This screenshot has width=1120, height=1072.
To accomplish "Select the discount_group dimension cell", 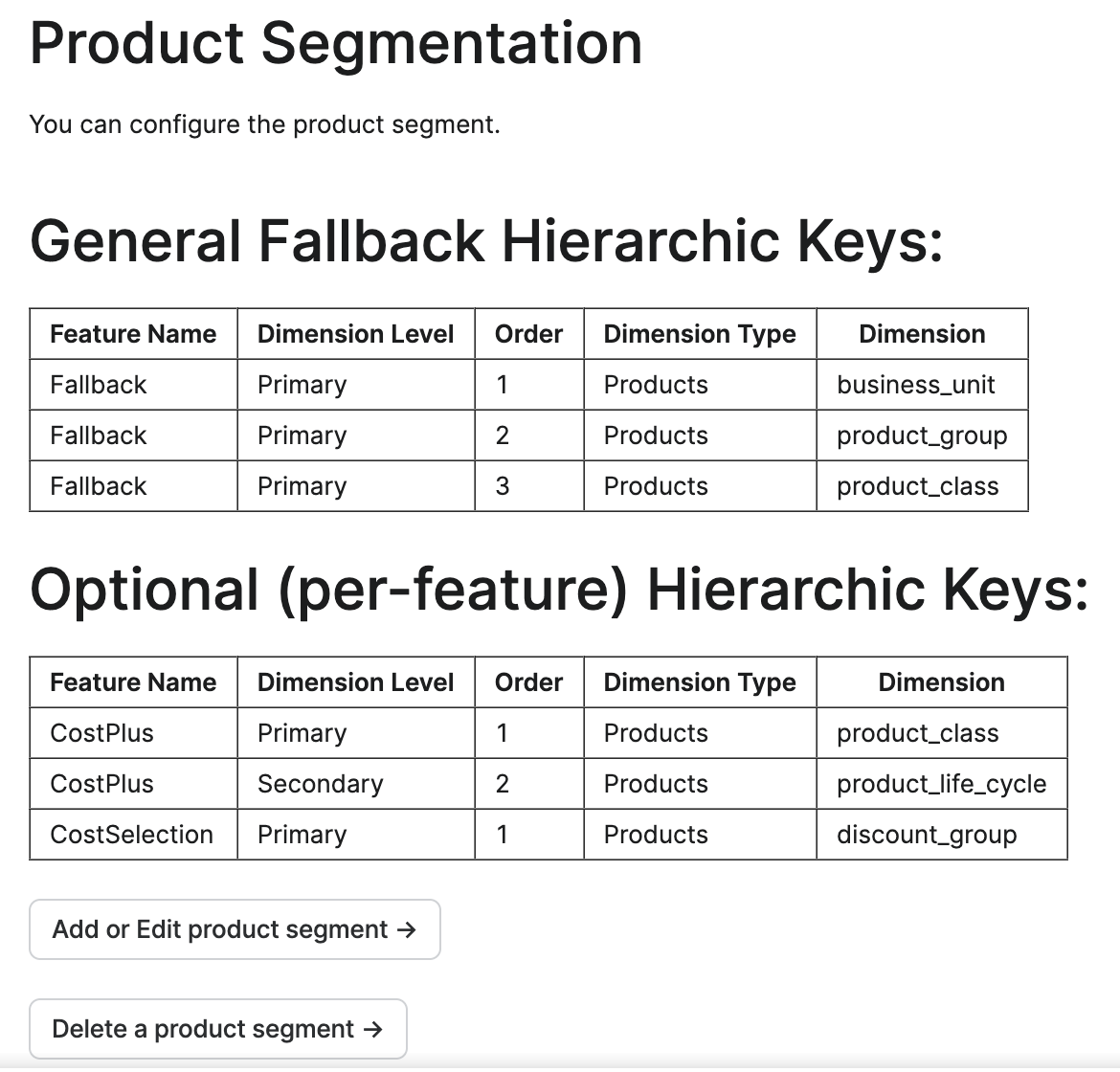I will pyautogui.click(x=928, y=834).
